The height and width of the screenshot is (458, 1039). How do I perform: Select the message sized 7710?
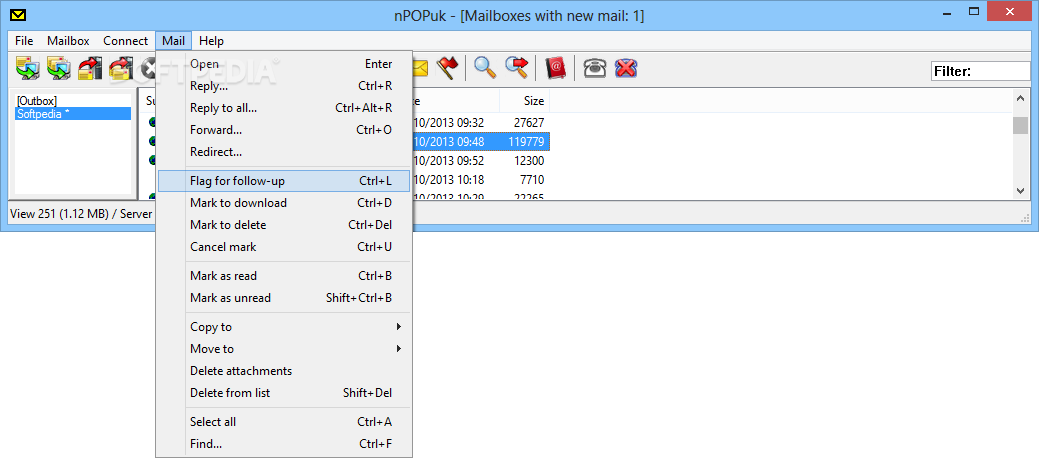[531, 180]
